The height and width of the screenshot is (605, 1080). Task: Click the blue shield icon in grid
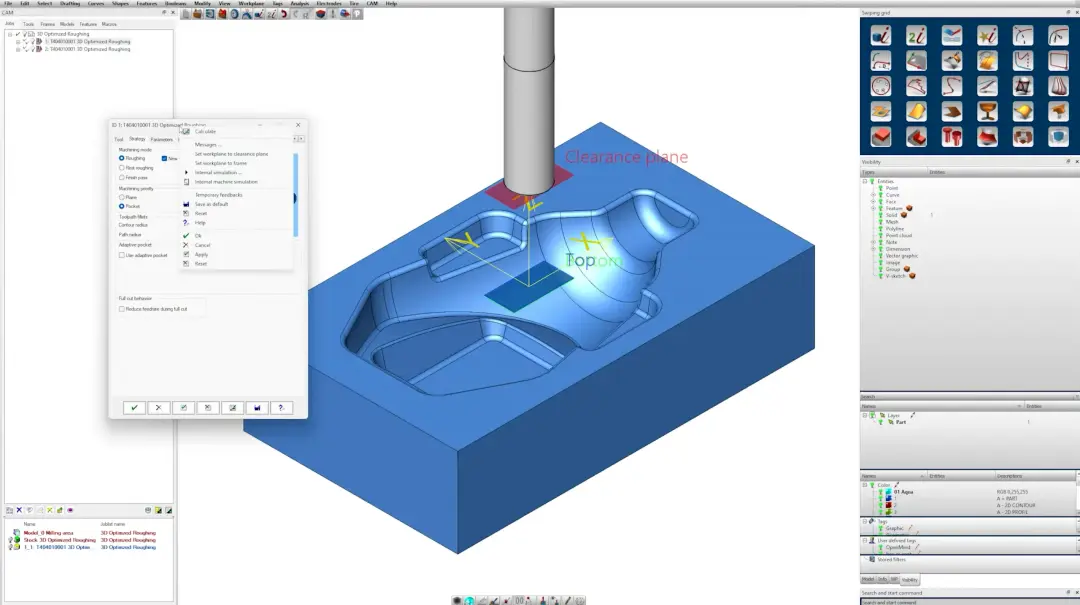click(x=1058, y=136)
